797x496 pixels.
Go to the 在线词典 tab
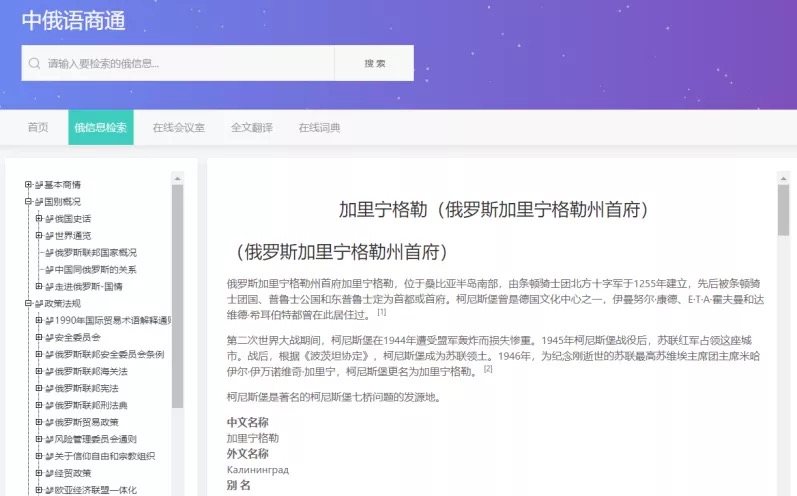click(x=319, y=128)
